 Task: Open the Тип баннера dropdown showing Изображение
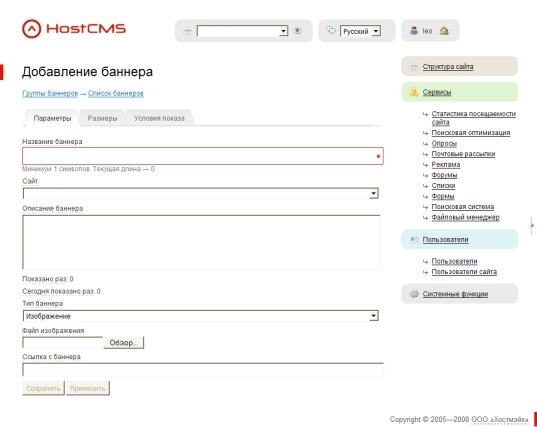point(201,316)
